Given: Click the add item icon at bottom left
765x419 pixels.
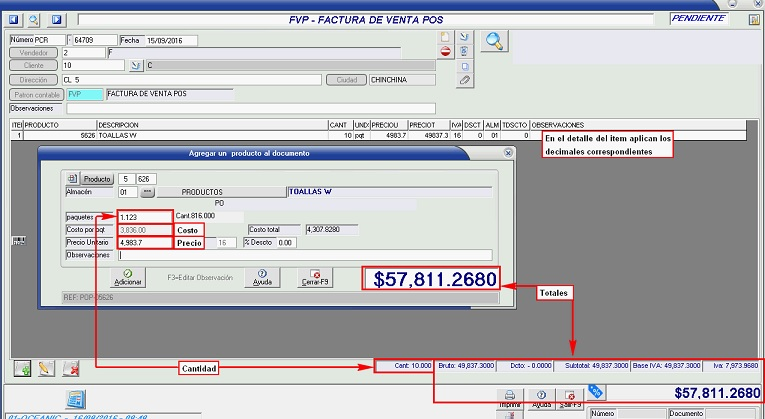Looking at the screenshot, I should [x=21, y=369].
